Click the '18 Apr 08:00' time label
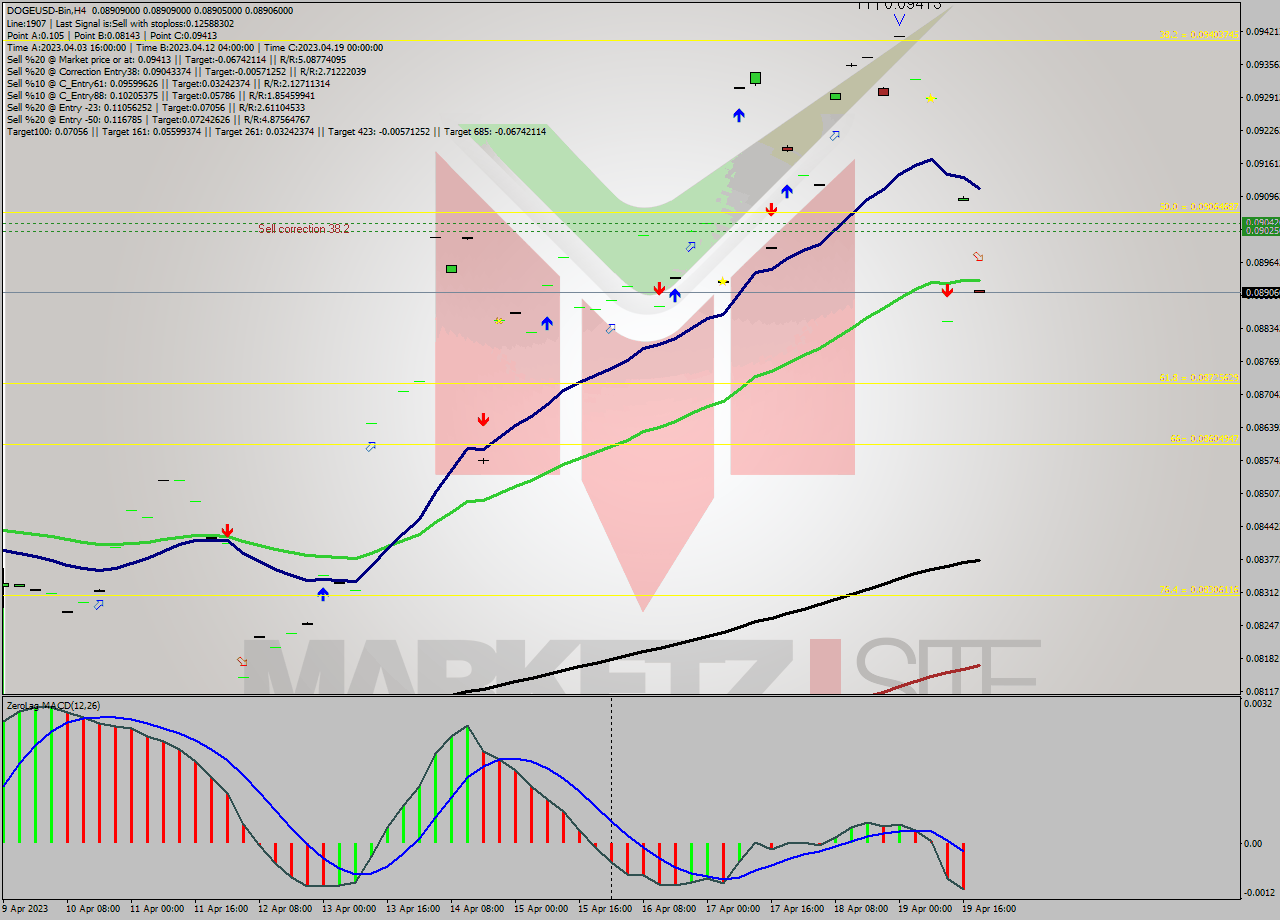The width and height of the screenshot is (1280, 920). pyautogui.click(x=861, y=909)
